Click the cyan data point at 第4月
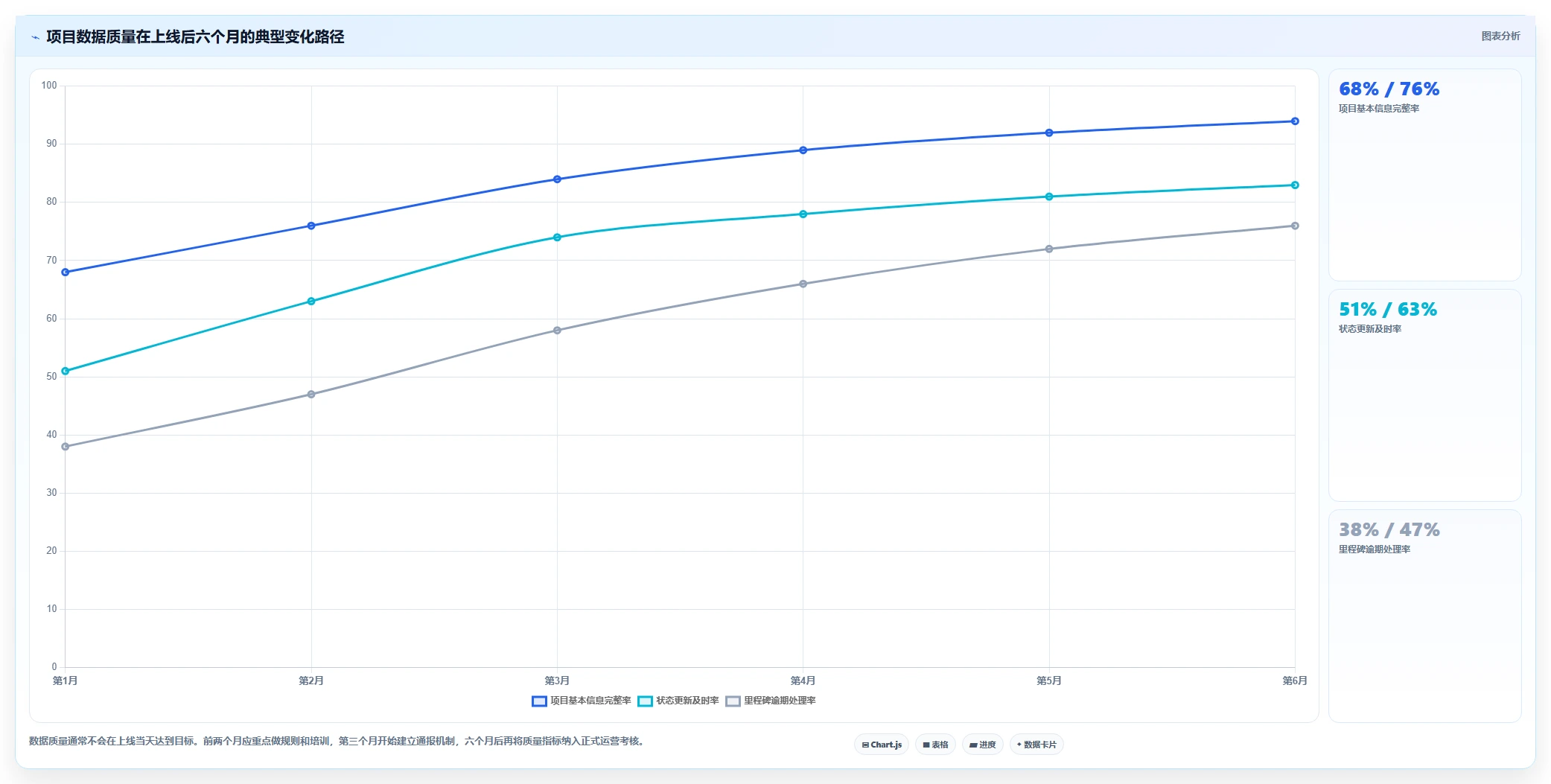 [x=803, y=214]
